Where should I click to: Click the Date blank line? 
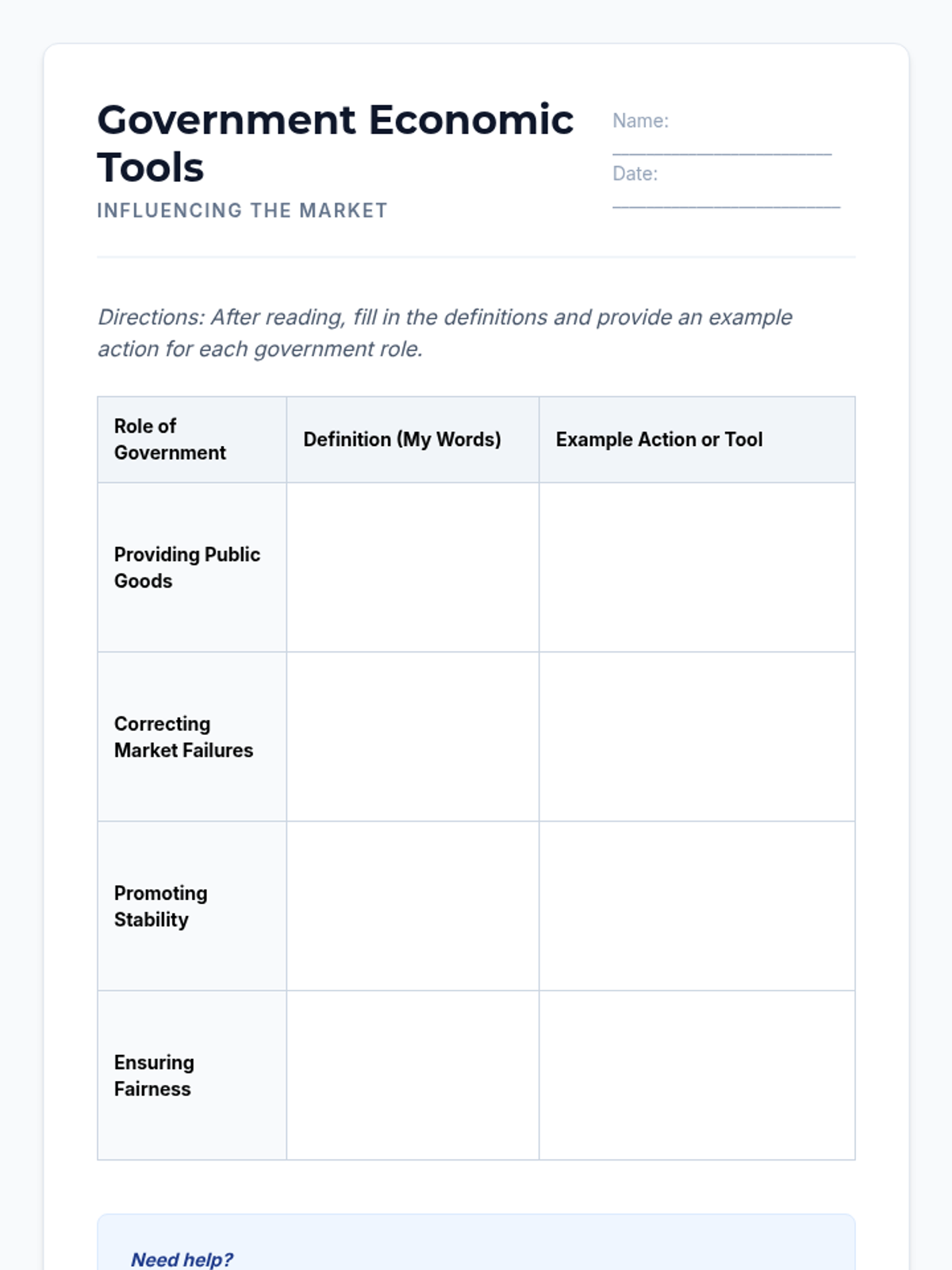[x=726, y=201]
